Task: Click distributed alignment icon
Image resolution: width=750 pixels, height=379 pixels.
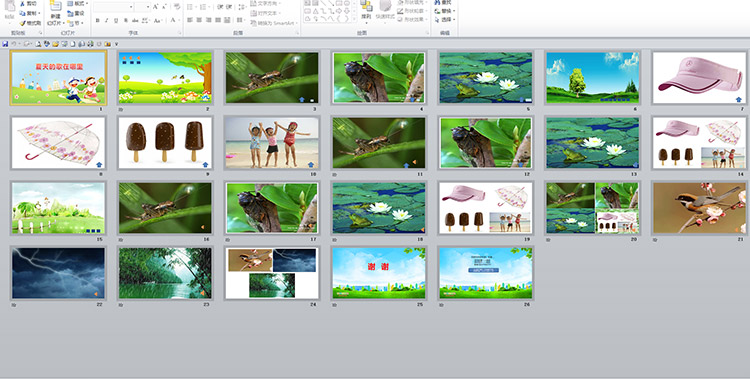Action: click(227, 20)
